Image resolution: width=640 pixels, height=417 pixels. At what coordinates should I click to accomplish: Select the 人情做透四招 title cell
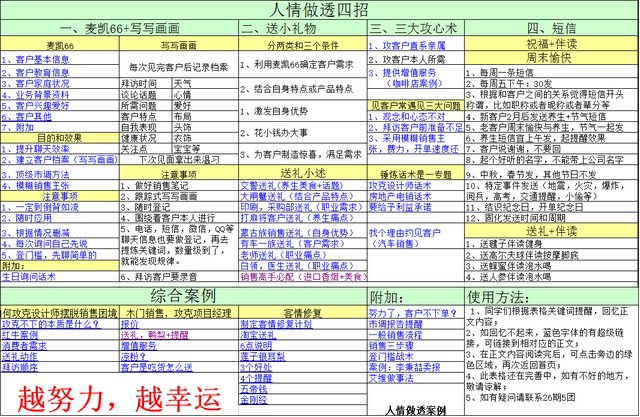319,10
